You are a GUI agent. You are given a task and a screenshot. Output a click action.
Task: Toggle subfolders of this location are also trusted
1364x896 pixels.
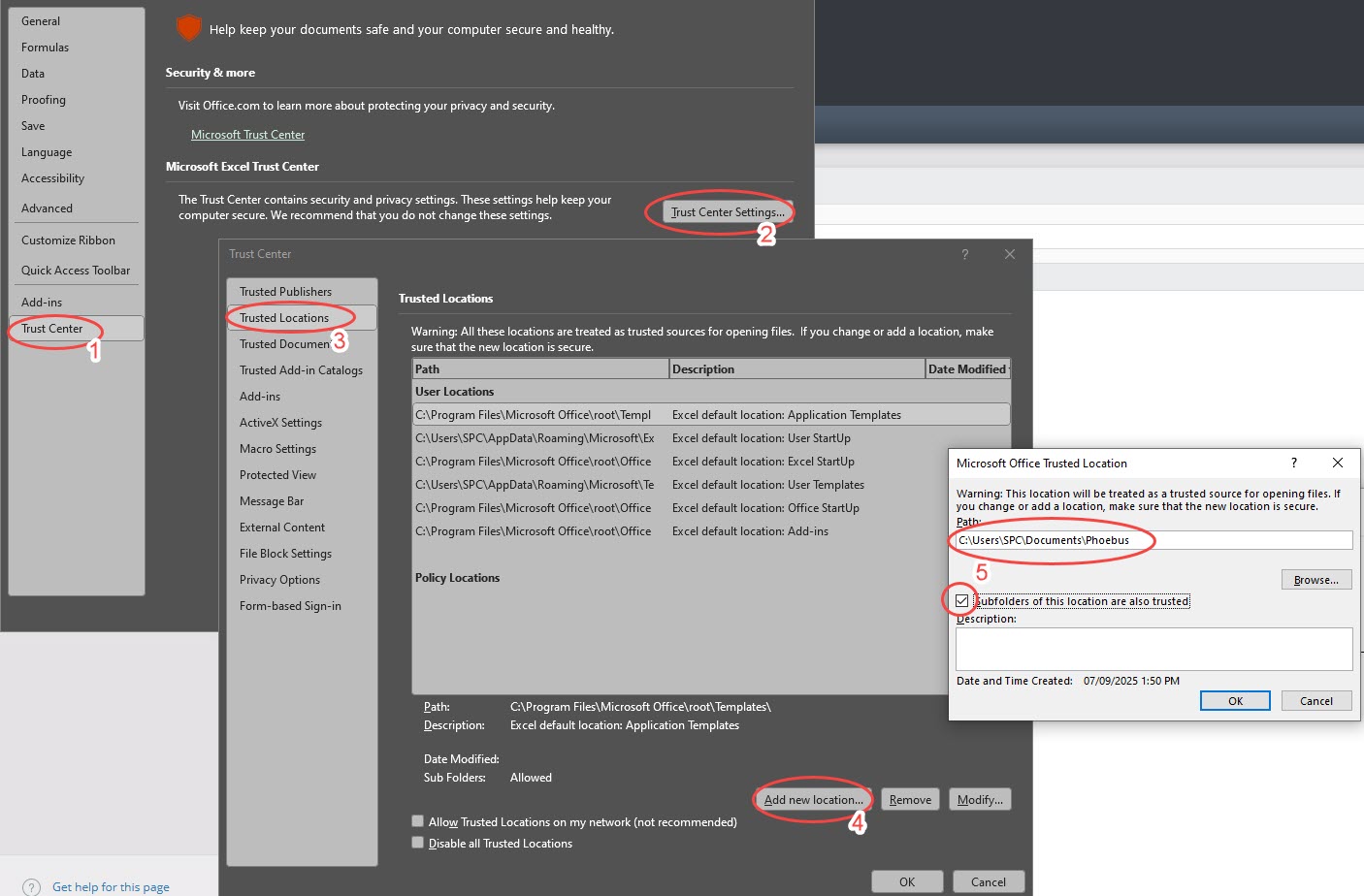point(962,601)
